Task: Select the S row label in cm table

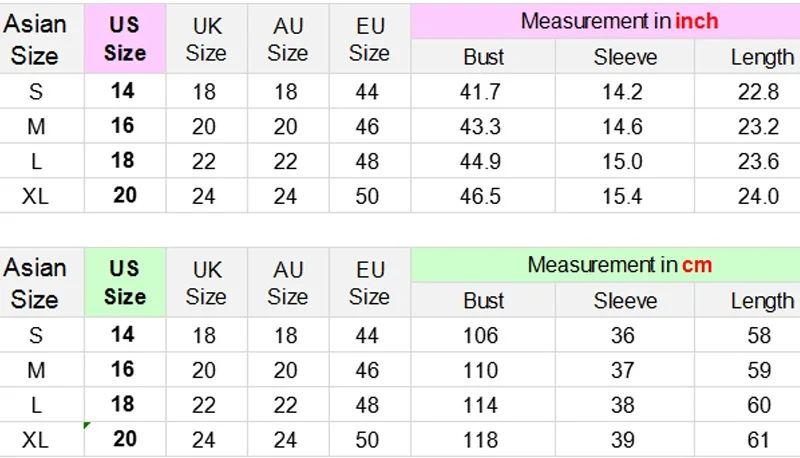Action: coord(35,336)
